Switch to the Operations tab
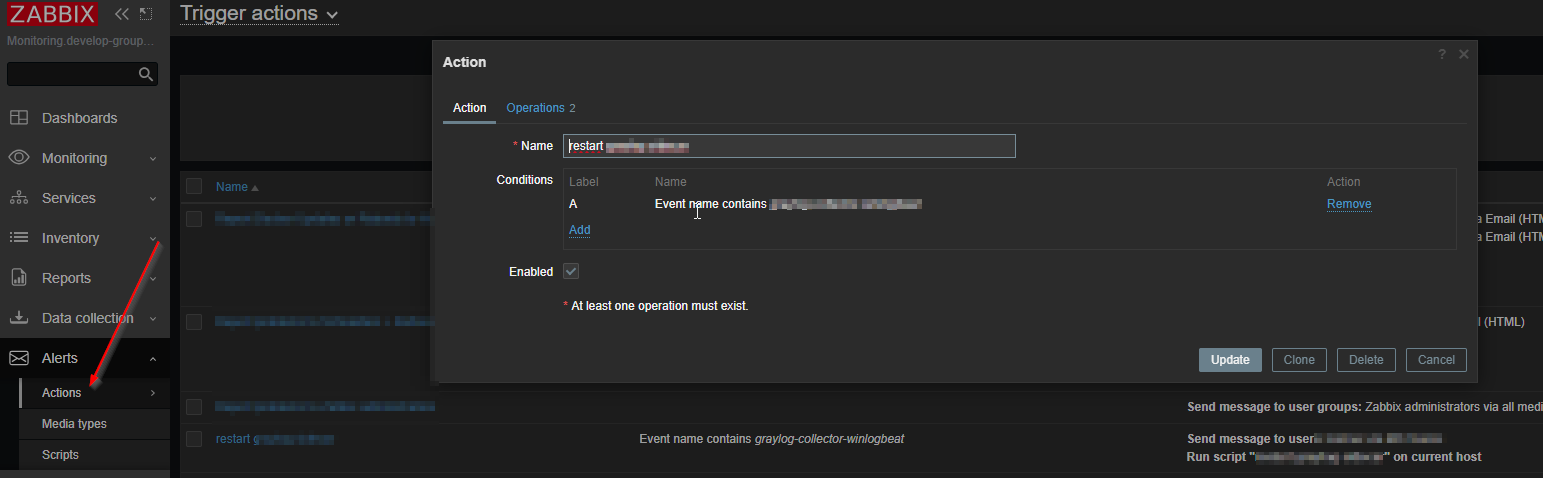 click(540, 108)
